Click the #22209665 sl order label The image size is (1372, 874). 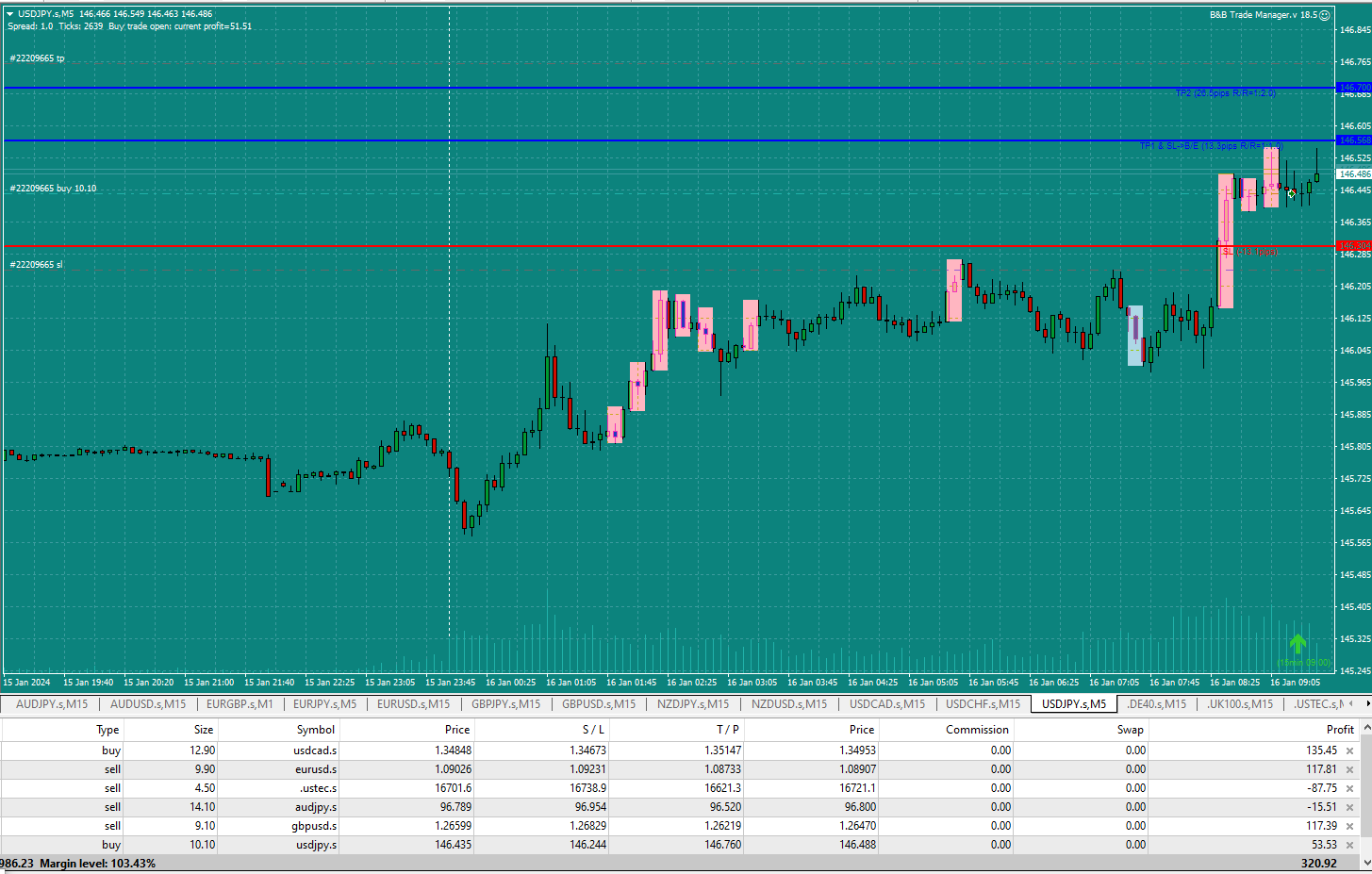point(36,265)
